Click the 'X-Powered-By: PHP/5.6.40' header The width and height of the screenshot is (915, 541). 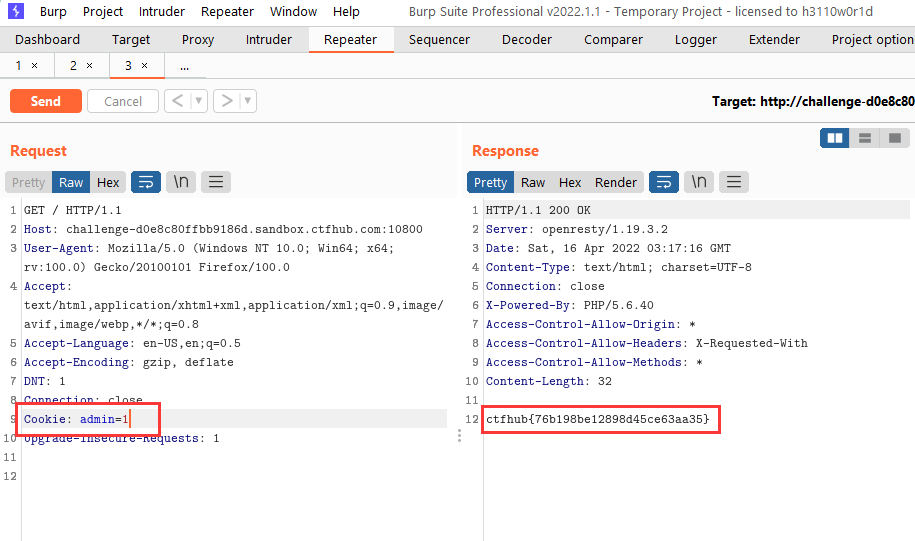[x=570, y=305]
